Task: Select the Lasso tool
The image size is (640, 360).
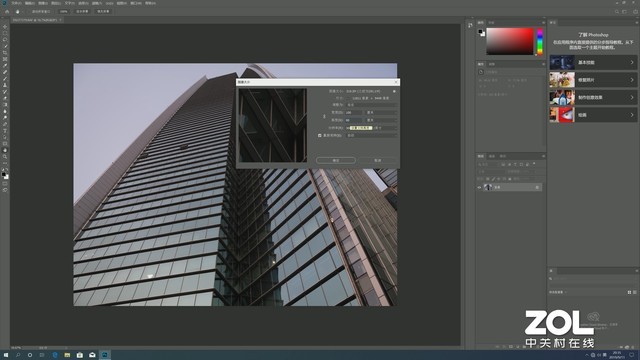Action: (x=5, y=40)
